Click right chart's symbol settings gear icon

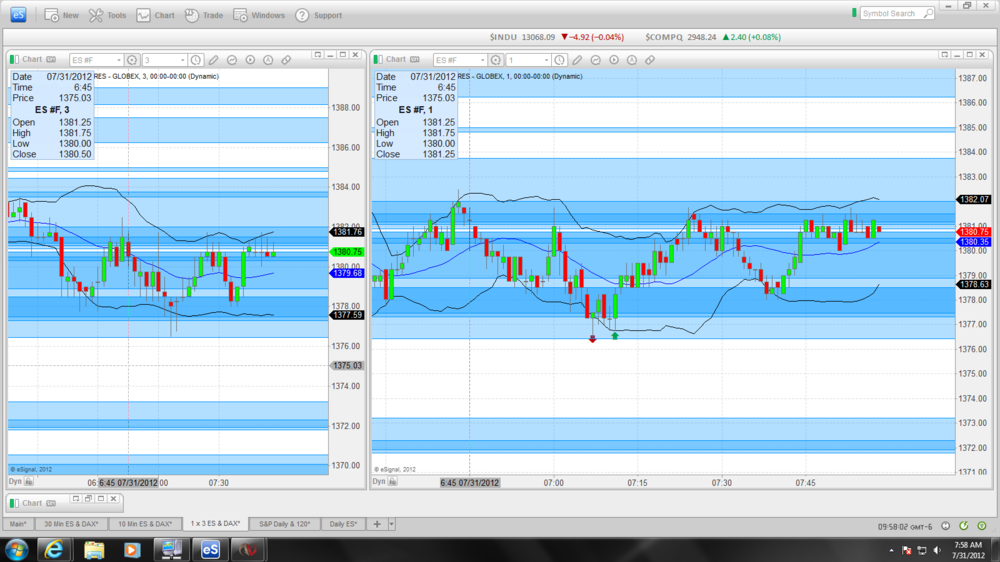(x=496, y=60)
